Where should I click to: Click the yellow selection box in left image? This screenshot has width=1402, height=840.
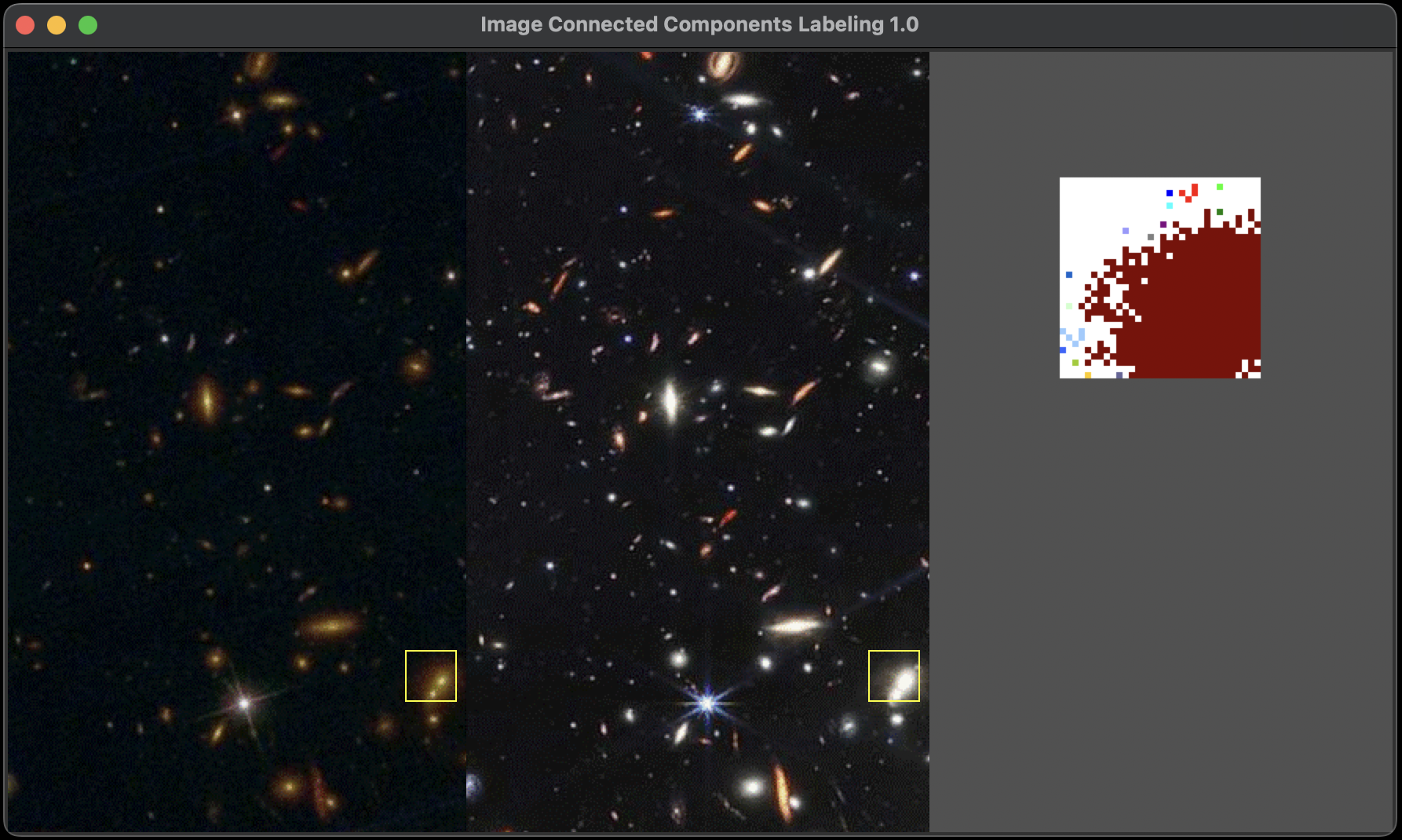430,675
